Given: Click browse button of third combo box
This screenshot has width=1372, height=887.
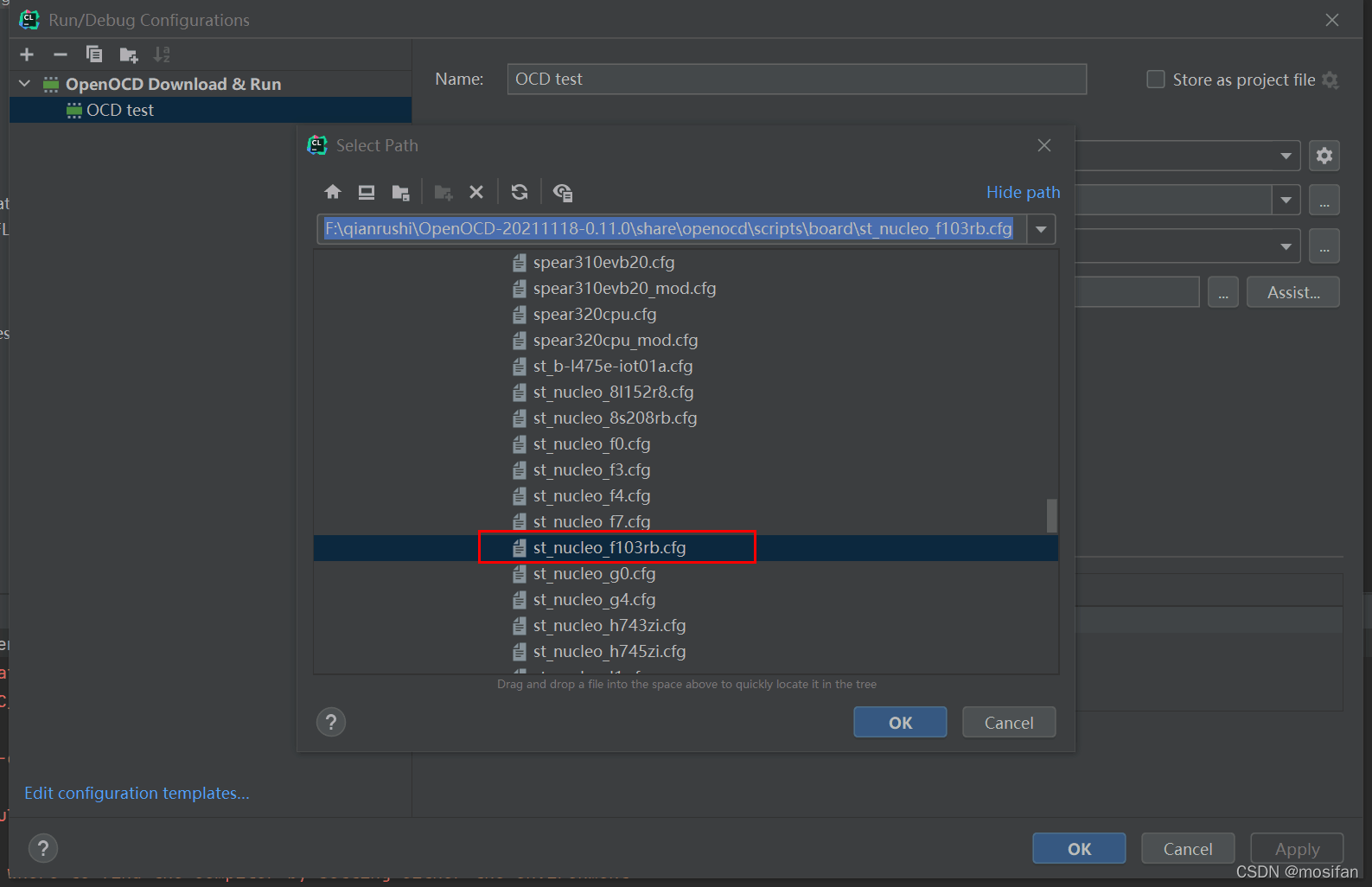Looking at the screenshot, I should pyautogui.click(x=1324, y=246).
